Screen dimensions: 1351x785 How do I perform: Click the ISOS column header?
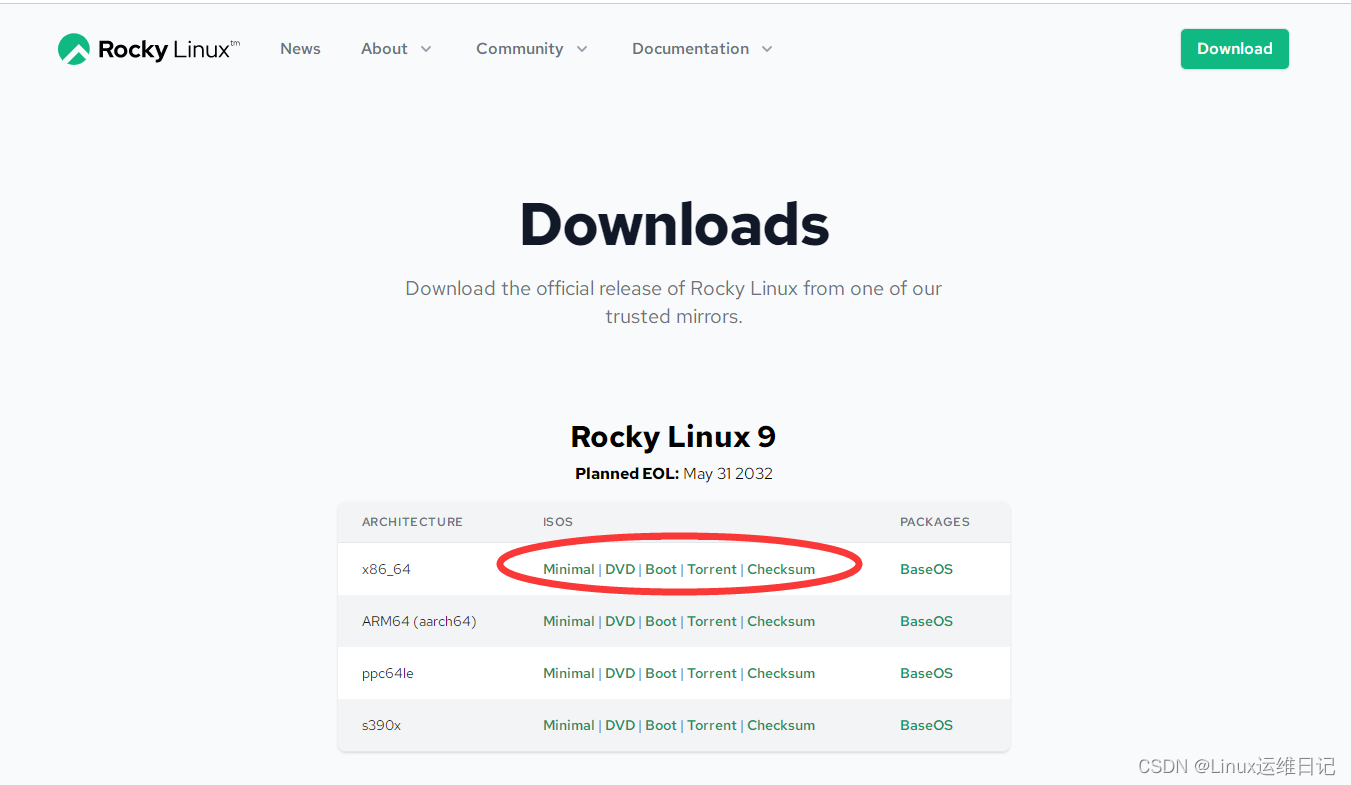coord(558,522)
